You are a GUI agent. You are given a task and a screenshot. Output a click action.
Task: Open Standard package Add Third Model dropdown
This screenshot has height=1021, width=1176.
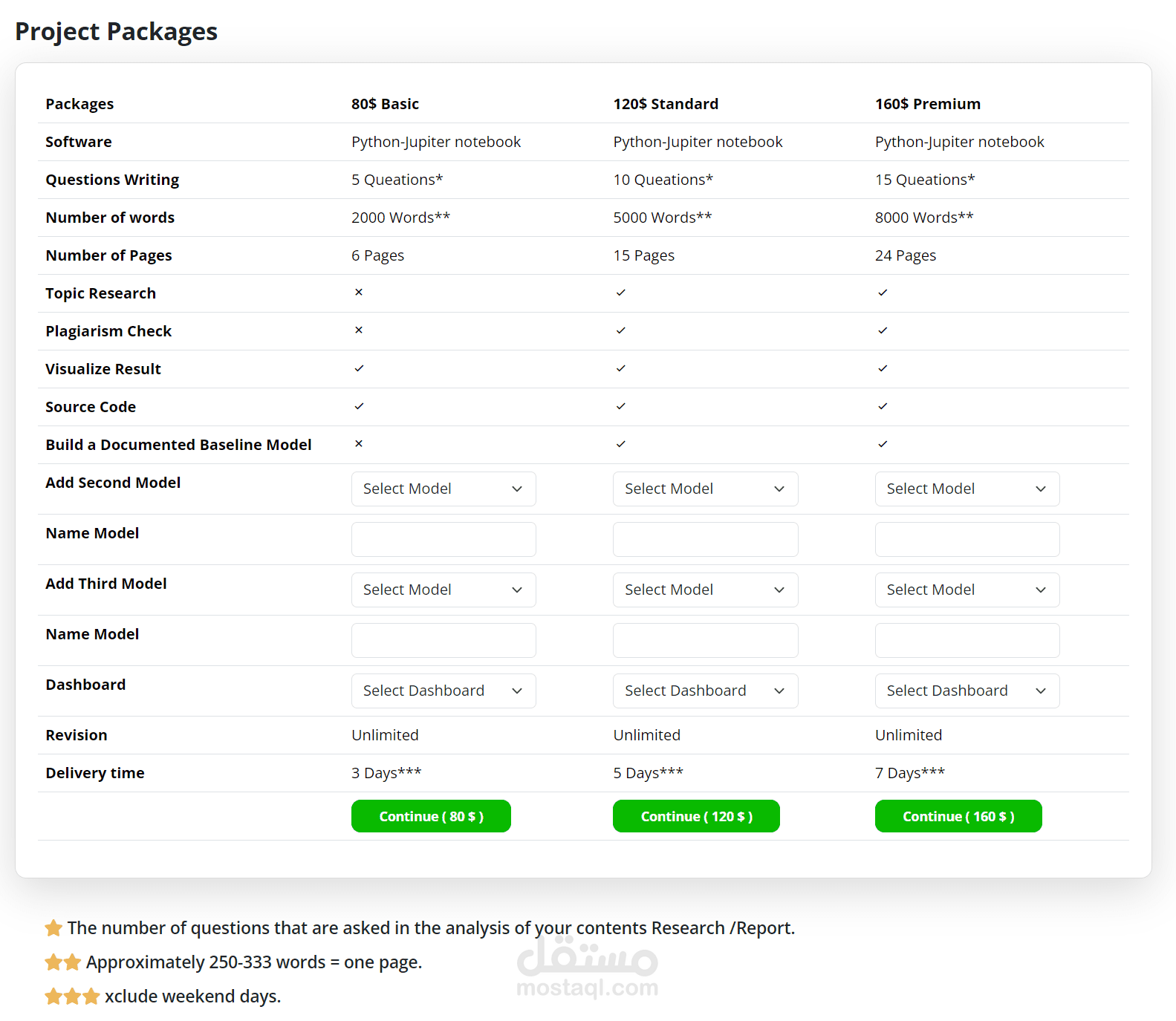[x=705, y=590]
